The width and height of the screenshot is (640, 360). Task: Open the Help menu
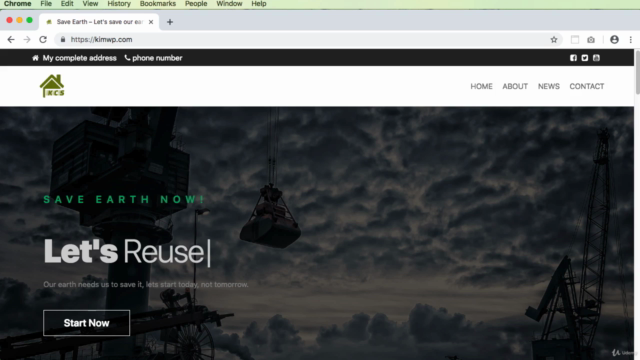[259, 4]
